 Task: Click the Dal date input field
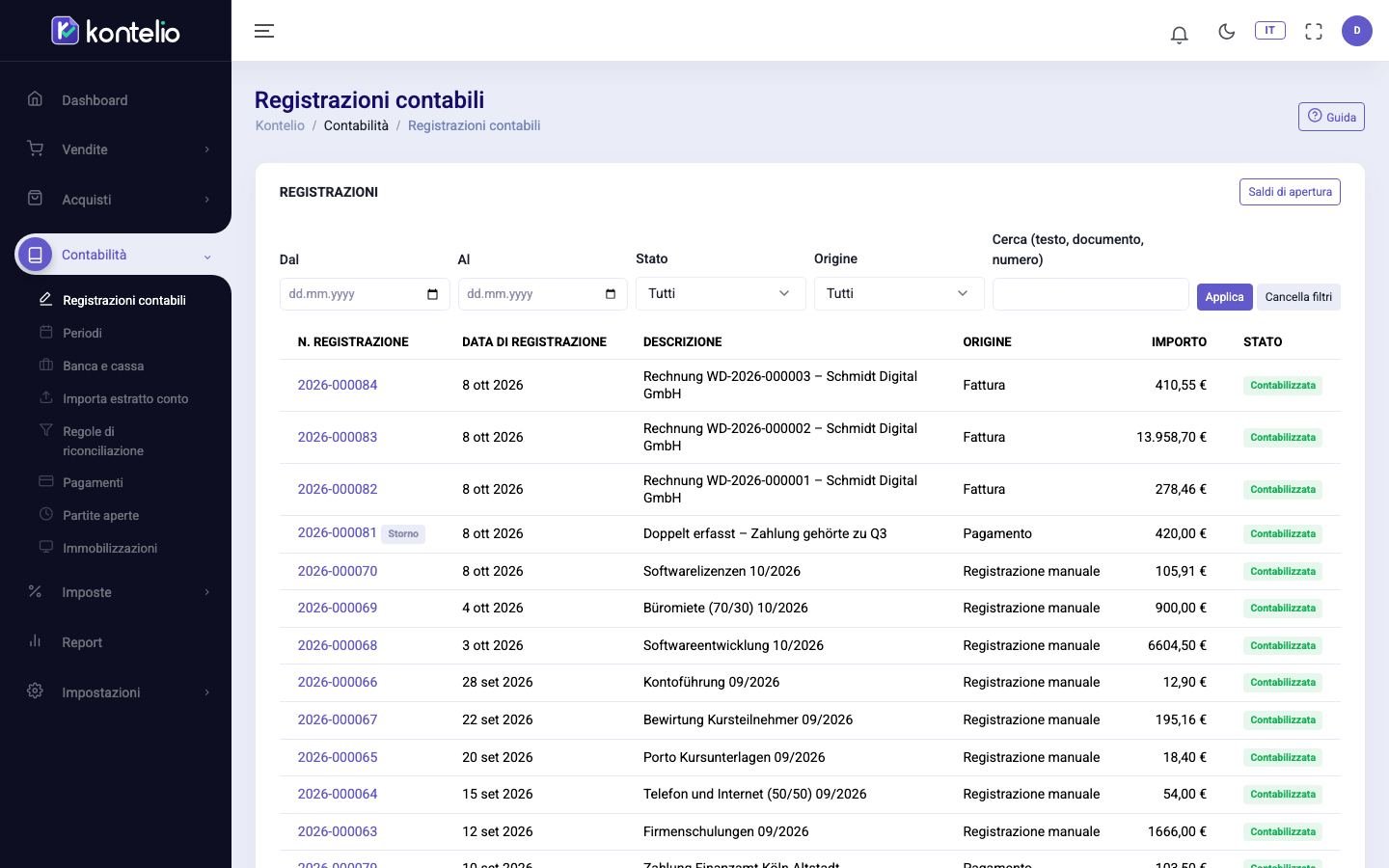tap(365, 294)
